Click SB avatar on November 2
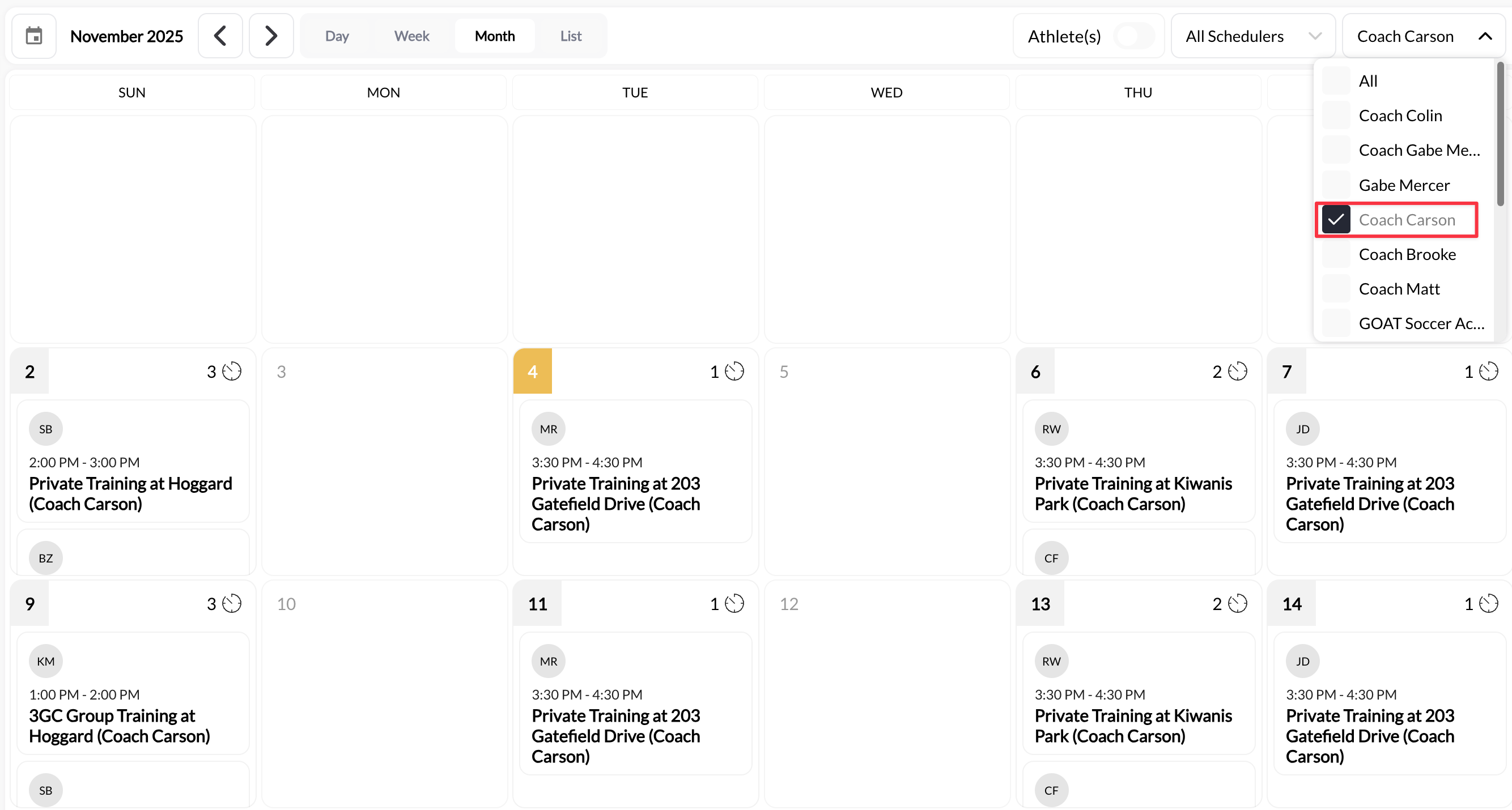This screenshot has width=1512, height=810. click(46, 429)
